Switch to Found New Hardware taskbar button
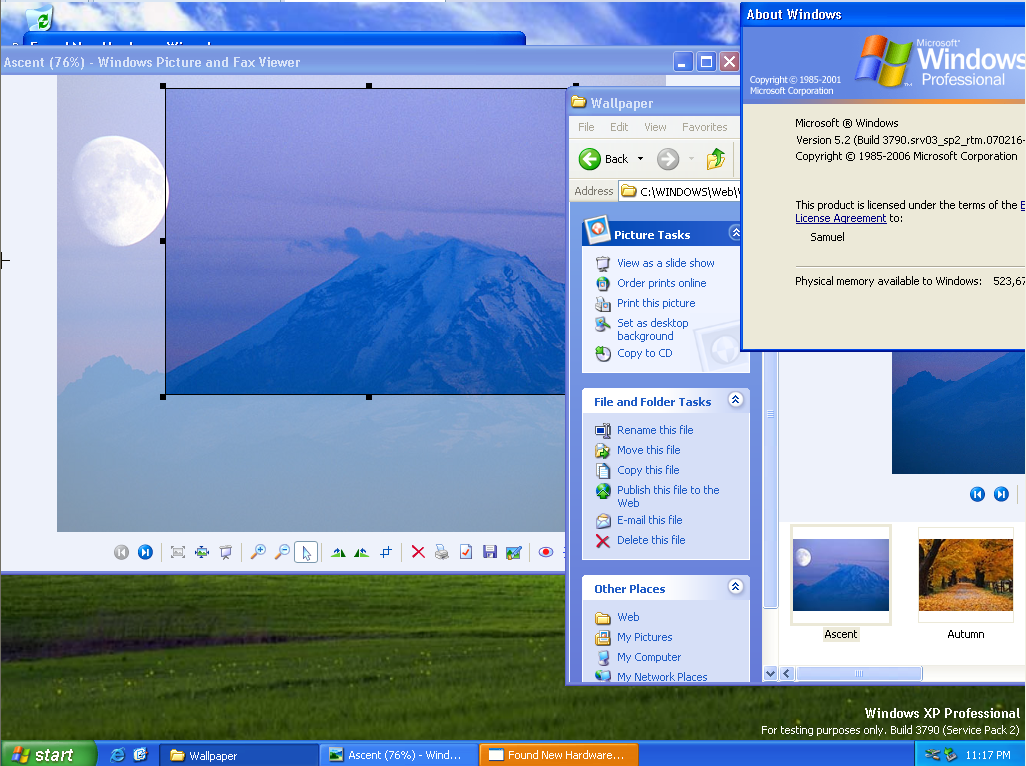This screenshot has width=1026, height=766. point(559,755)
